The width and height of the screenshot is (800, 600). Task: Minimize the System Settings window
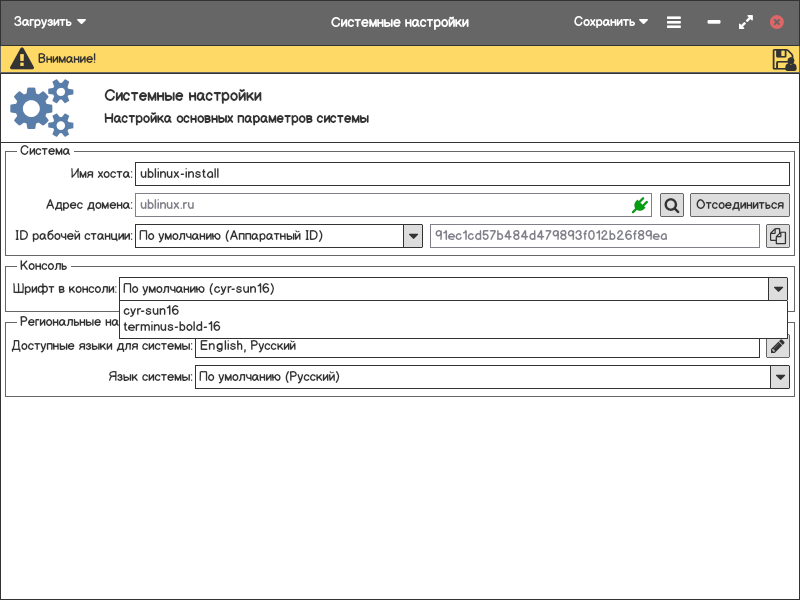pos(714,22)
